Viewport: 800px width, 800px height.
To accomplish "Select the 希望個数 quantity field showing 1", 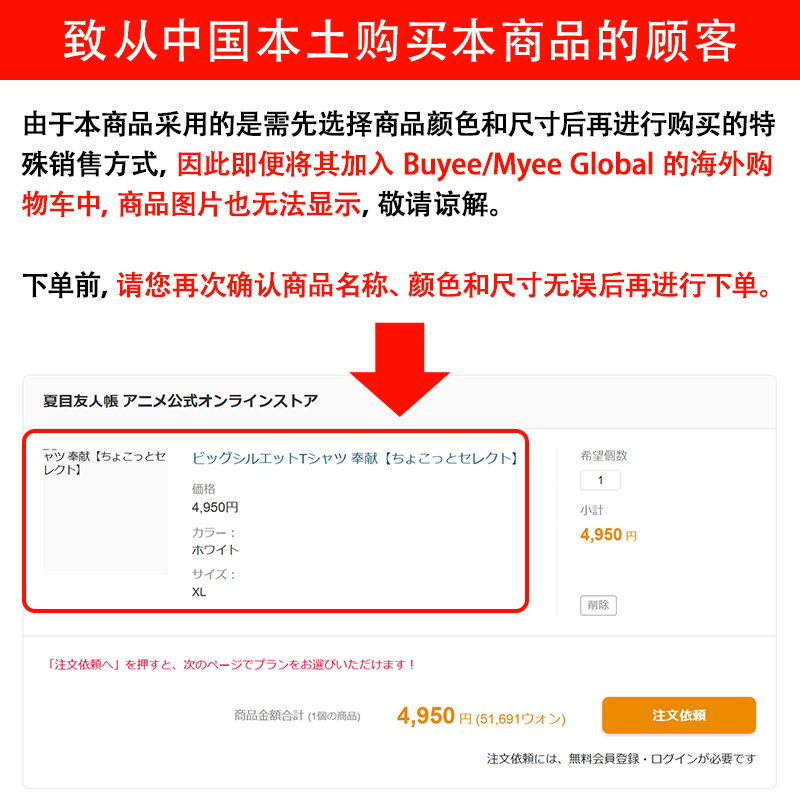I will [600, 480].
